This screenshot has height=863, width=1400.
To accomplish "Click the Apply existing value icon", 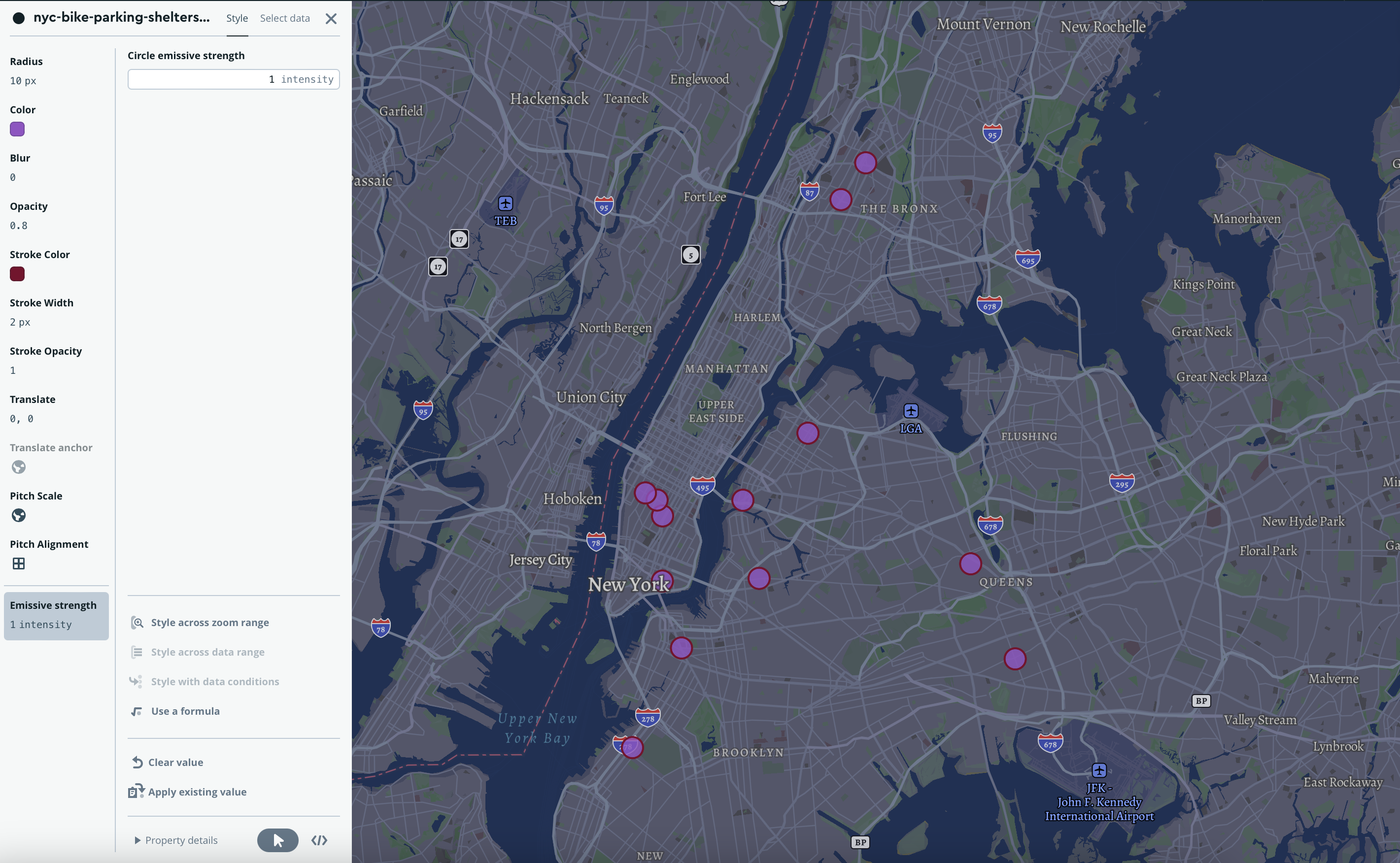I will pyautogui.click(x=136, y=791).
